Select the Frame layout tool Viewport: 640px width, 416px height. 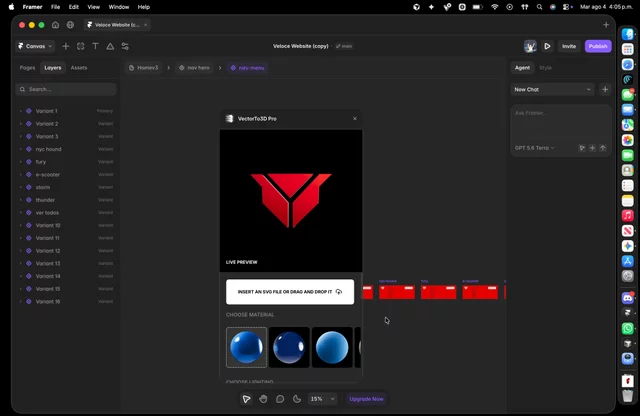coord(80,46)
